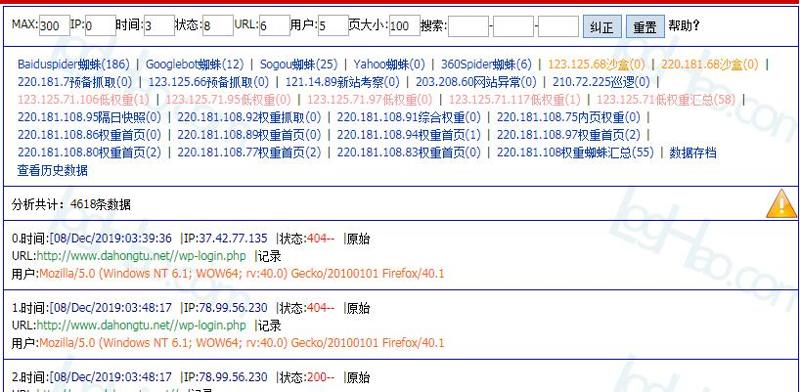Click the yellow warning triangle icon

click(781, 204)
